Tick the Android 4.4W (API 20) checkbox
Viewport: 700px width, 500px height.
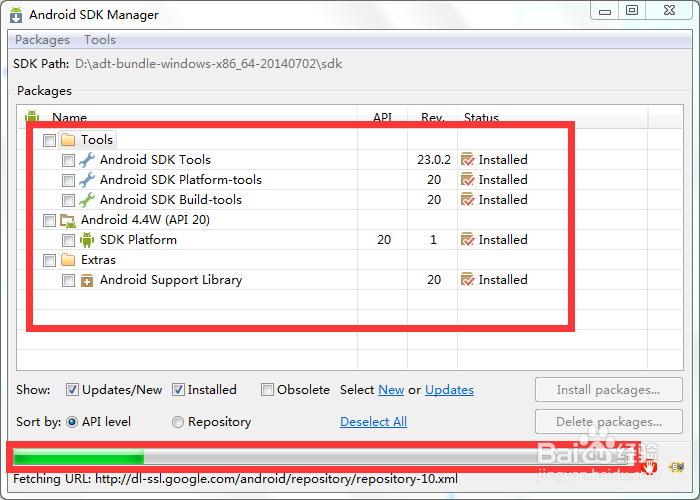pyautogui.click(x=49, y=221)
